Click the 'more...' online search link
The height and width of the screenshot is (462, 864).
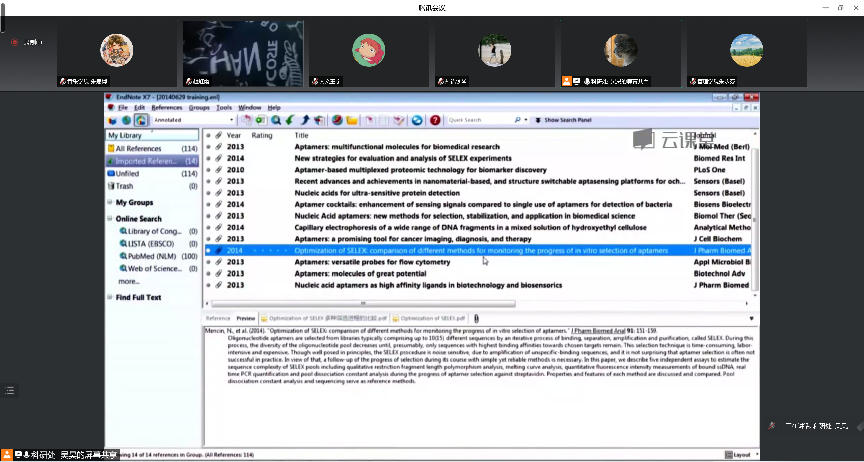129,282
